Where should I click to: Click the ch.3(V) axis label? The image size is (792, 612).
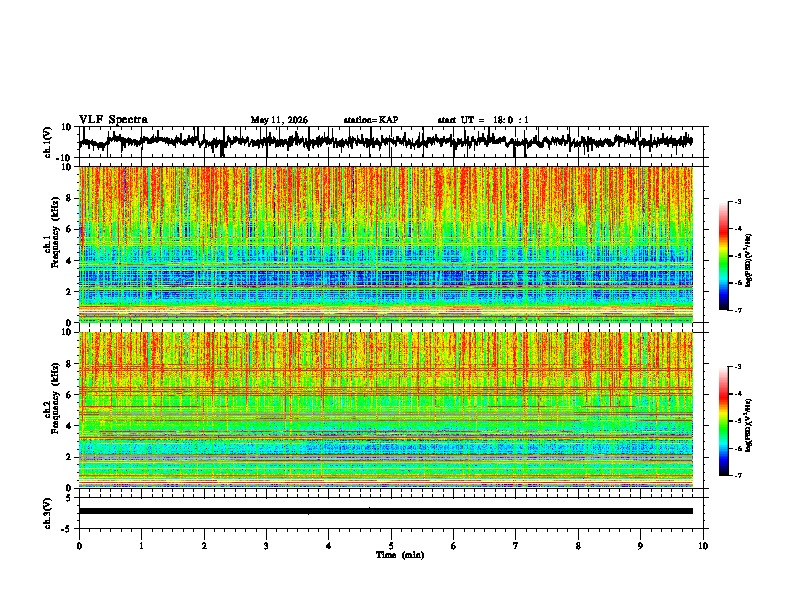pyautogui.click(x=48, y=513)
